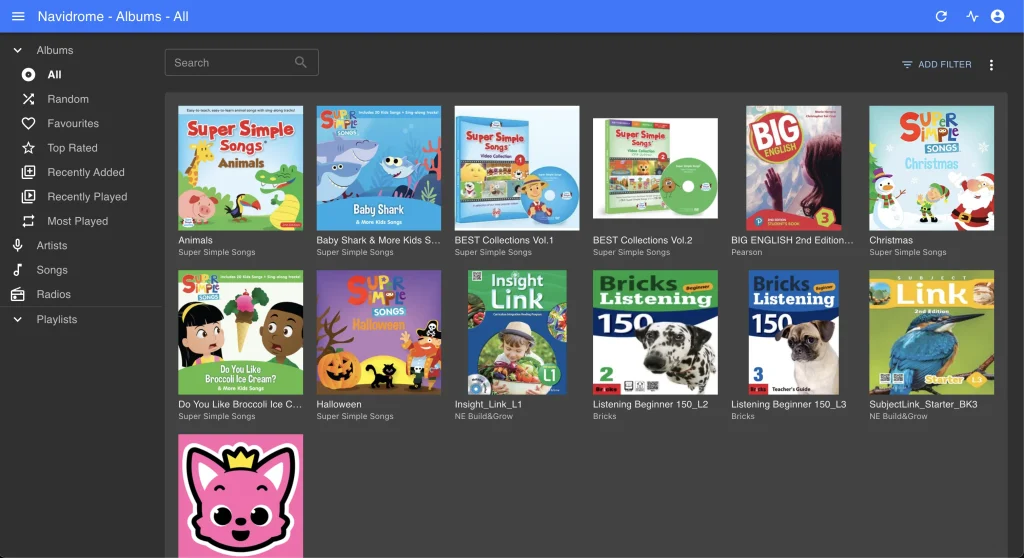The width and height of the screenshot is (1024, 558).
Task: Open the Baby Shark album cover
Action: click(379, 168)
